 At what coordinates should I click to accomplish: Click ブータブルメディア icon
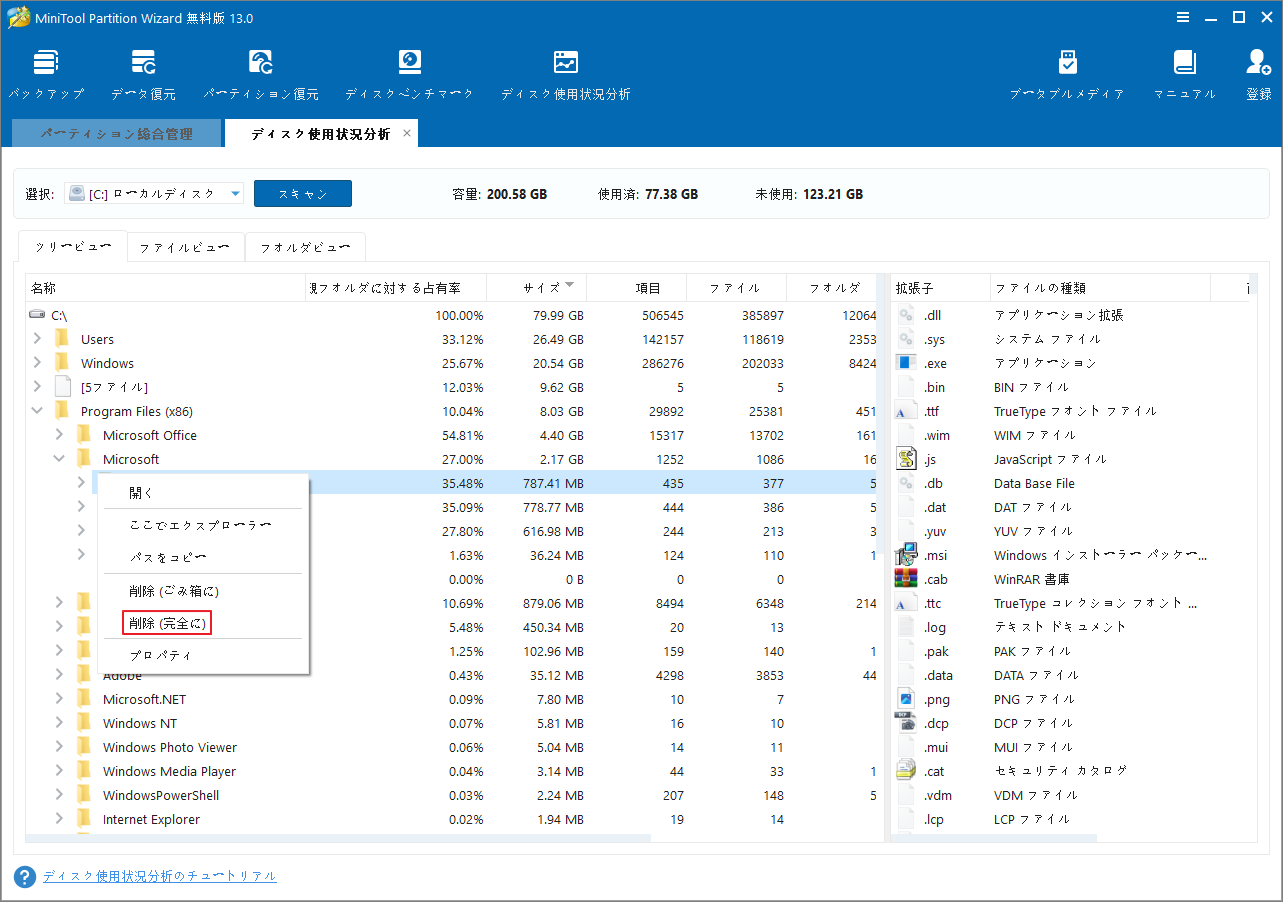[1067, 72]
